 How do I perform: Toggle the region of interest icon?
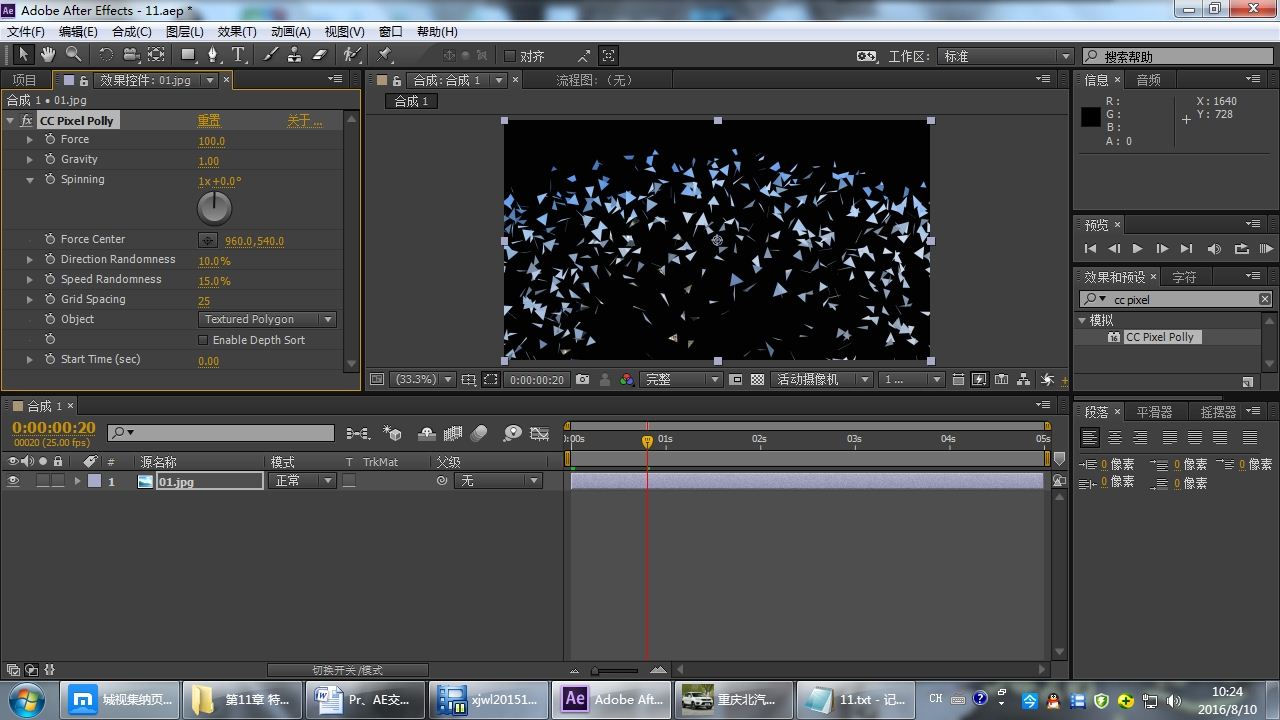click(491, 380)
